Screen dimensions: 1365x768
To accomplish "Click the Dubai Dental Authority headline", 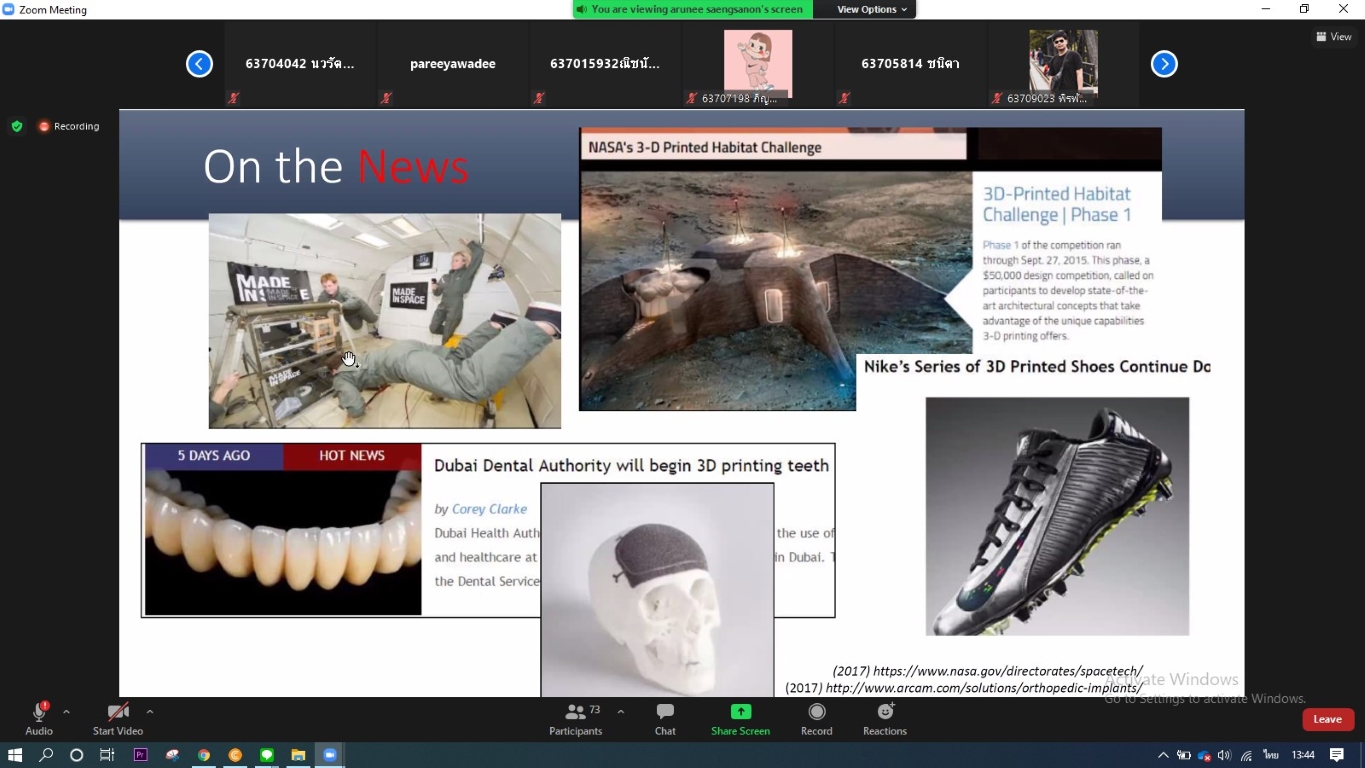I will [x=631, y=465].
